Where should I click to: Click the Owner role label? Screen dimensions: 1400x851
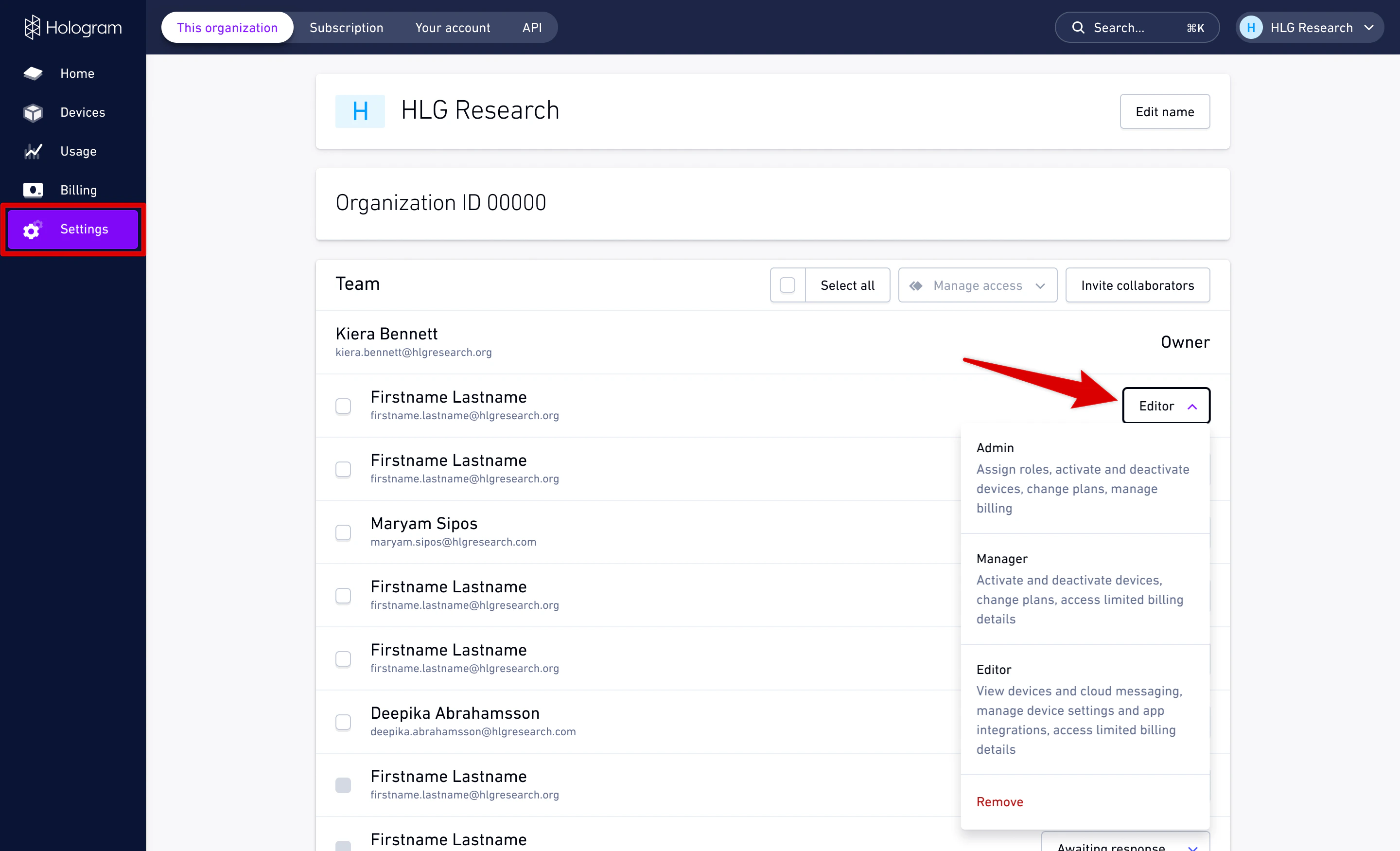click(1185, 342)
